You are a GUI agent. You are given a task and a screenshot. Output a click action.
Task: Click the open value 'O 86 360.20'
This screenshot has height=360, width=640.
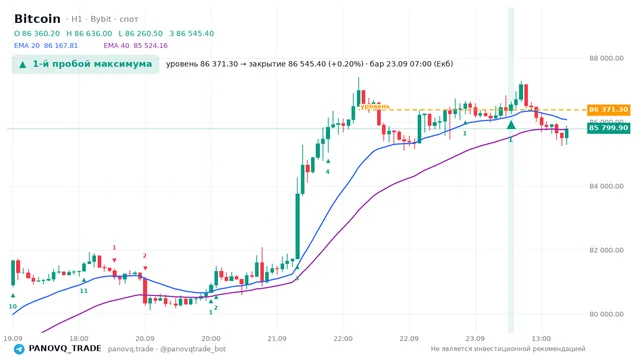coord(37,33)
